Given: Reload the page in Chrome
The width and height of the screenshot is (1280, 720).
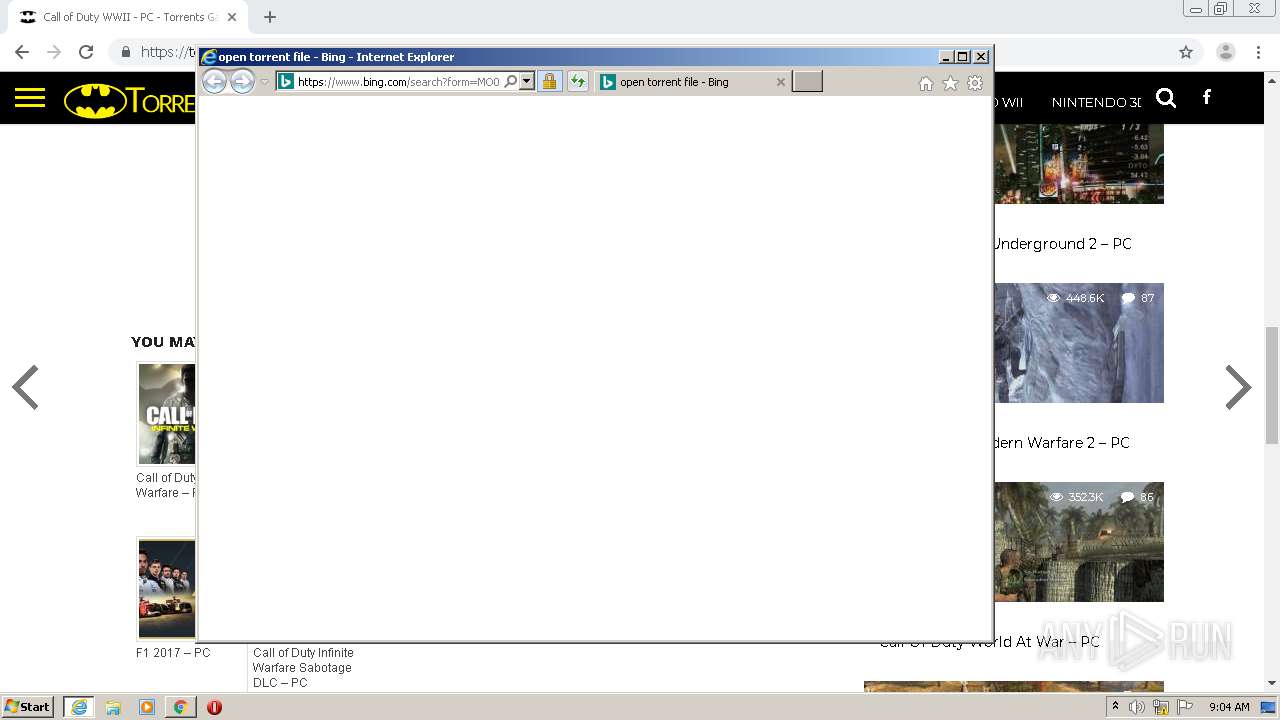Looking at the screenshot, I should (x=86, y=52).
